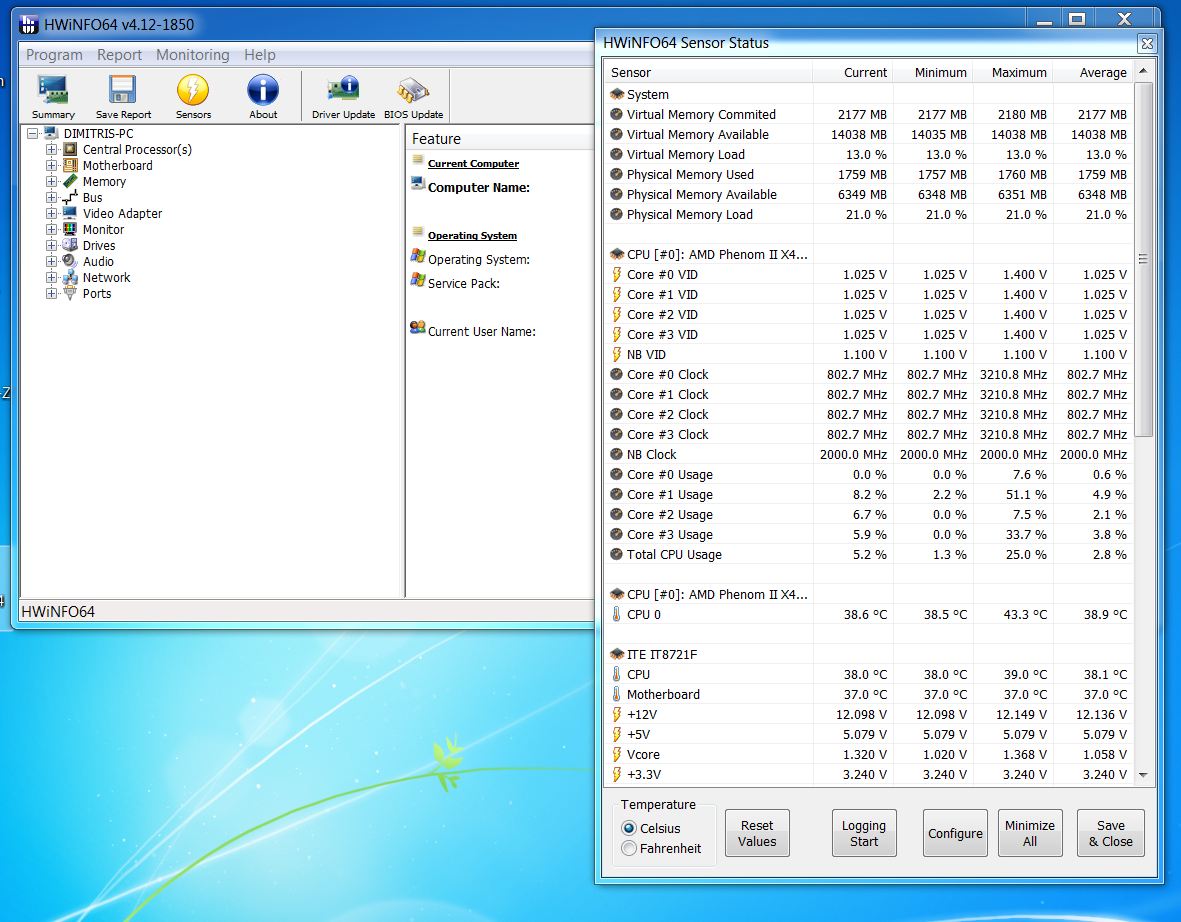This screenshot has width=1181, height=922.
Task: Click the DIMITRIS-PC computer icon
Action: pos(51,133)
